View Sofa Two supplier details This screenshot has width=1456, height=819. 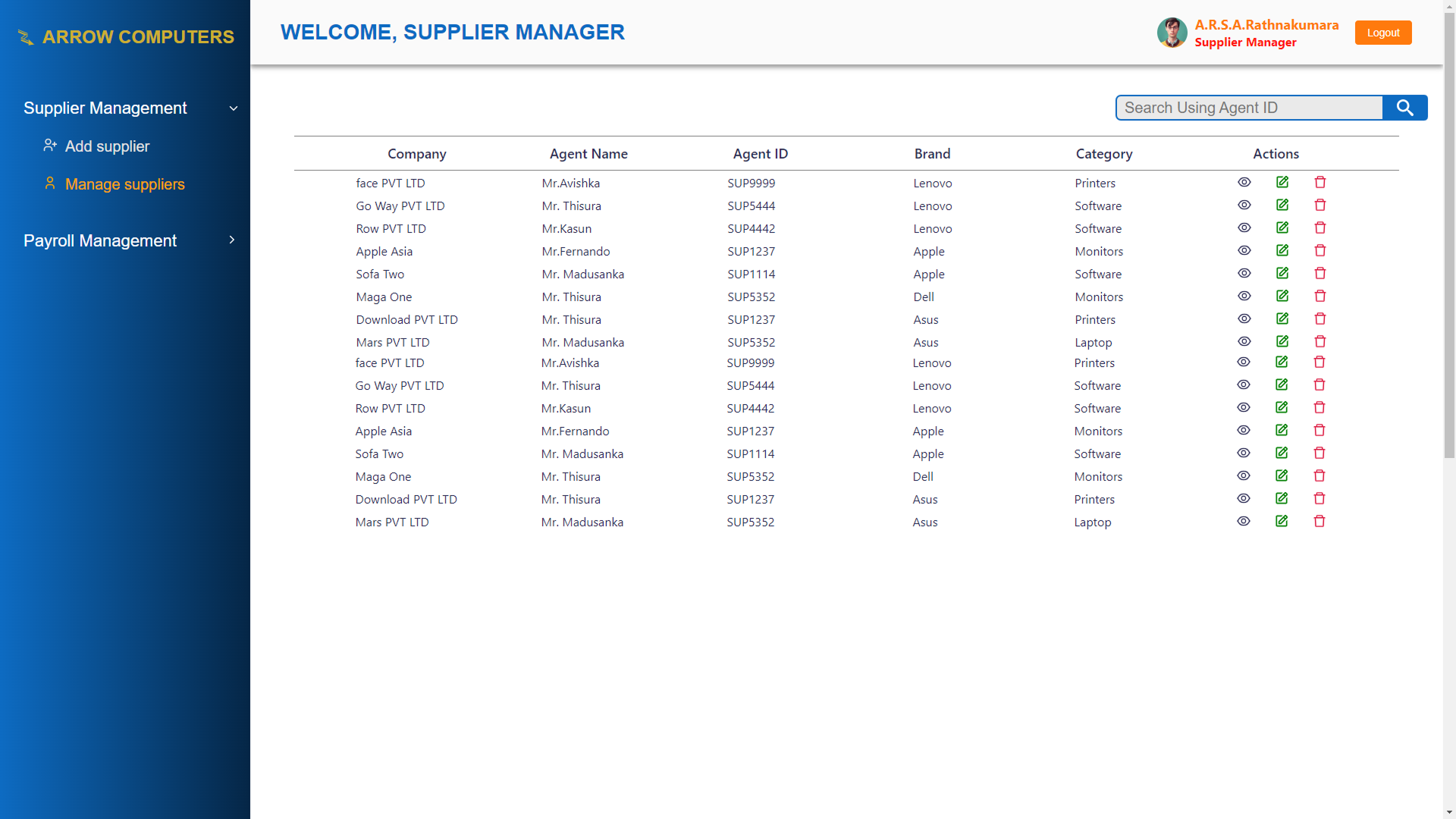click(1244, 273)
